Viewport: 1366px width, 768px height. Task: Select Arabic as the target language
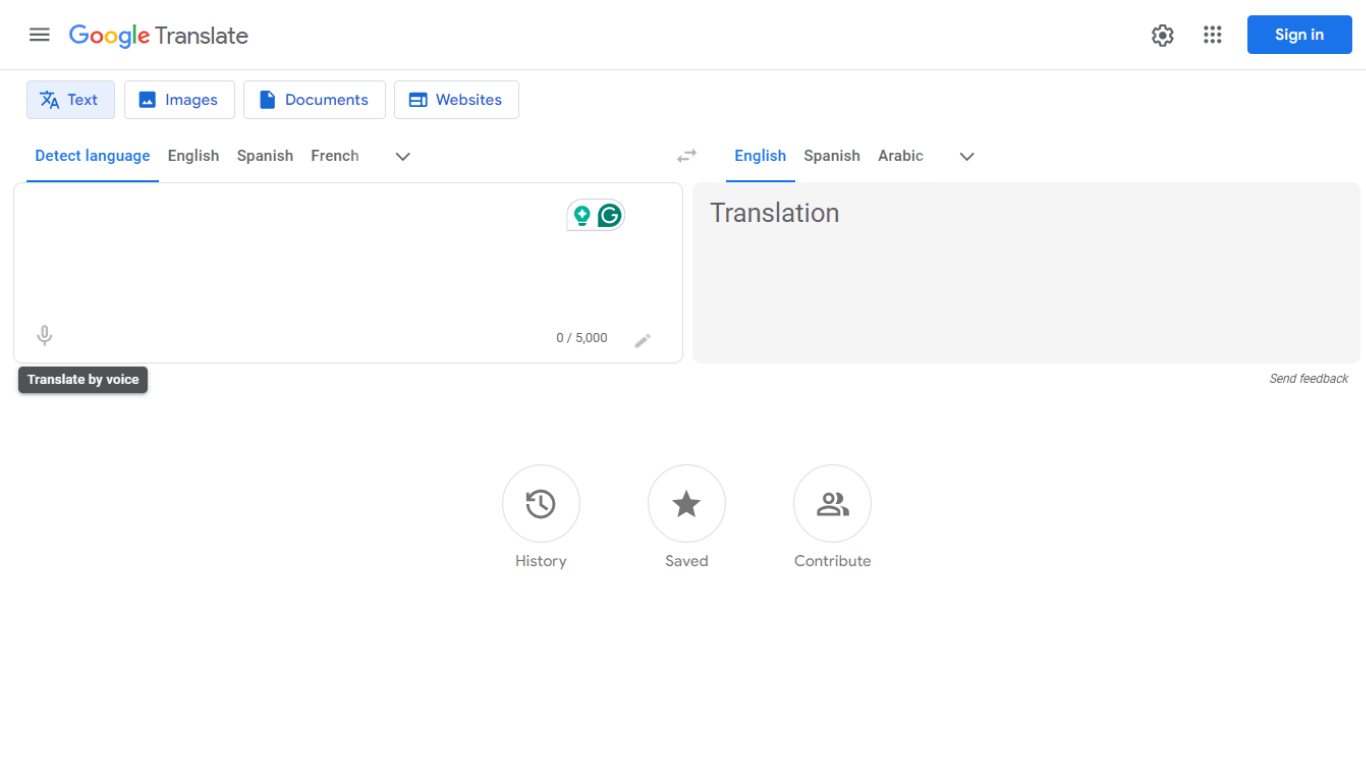(900, 155)
